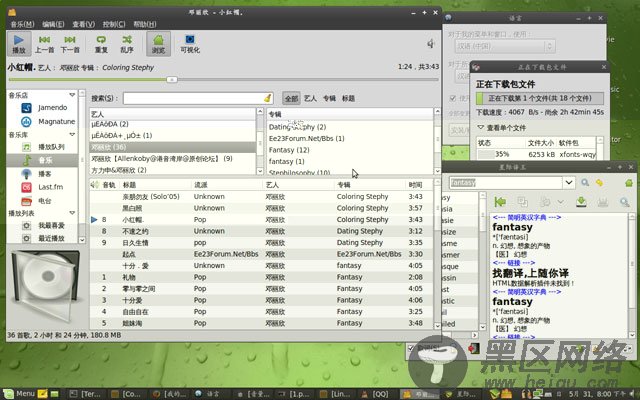The height and width of the screenshot is (400, 640).
Task: Clear the search field with broom icon
Action: (268, 98)
